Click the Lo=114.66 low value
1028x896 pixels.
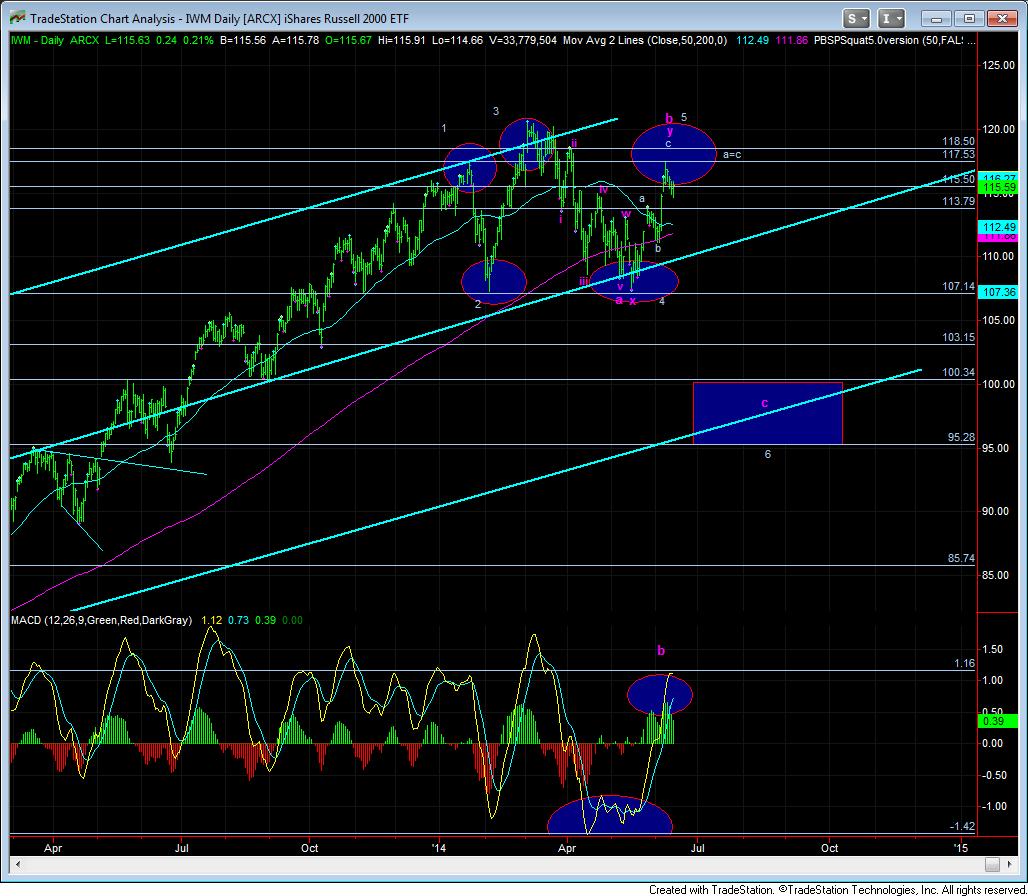[458, 41]
